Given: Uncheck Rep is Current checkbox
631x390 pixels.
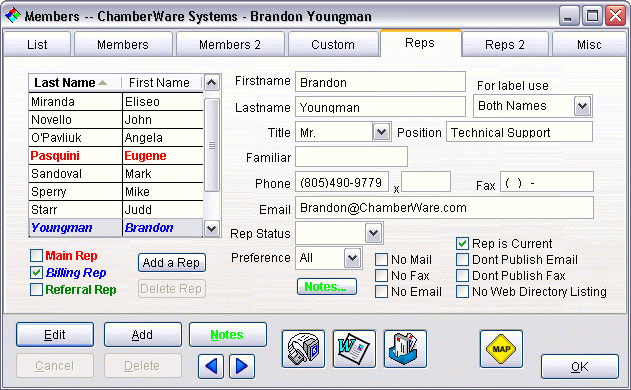Looking at the screenshot, I should (x=462, y=243).
